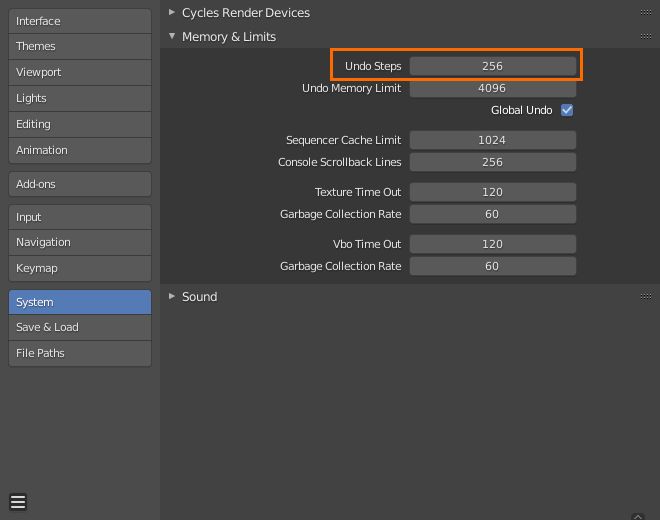660x520 pixels.
Task: Click the Global Undo label
Action: click(x=522, y=110)
